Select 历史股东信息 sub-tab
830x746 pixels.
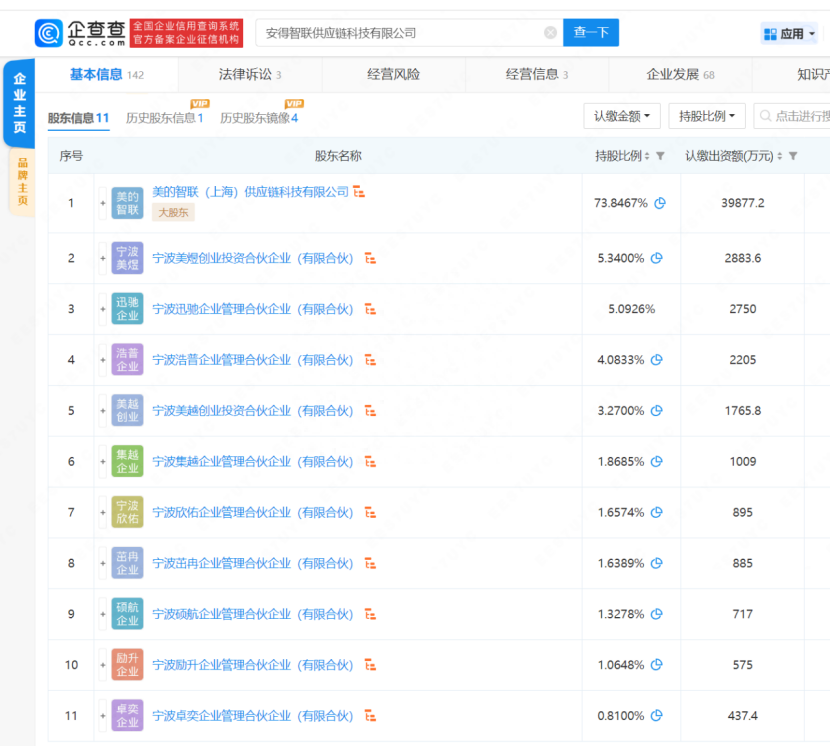pyautogui.click(x=165, y=118)
